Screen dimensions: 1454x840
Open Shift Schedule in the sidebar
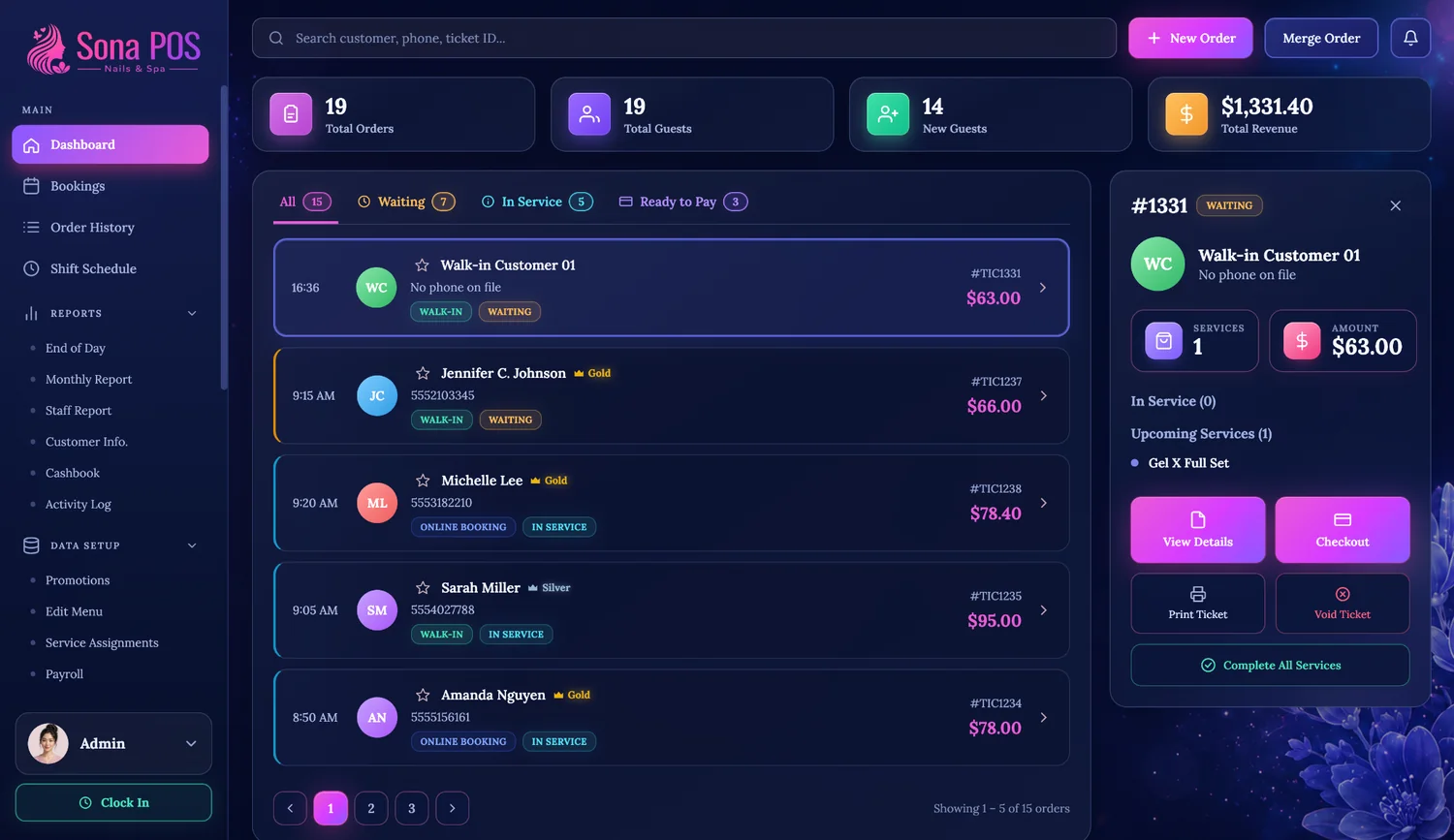click(111, 268)
